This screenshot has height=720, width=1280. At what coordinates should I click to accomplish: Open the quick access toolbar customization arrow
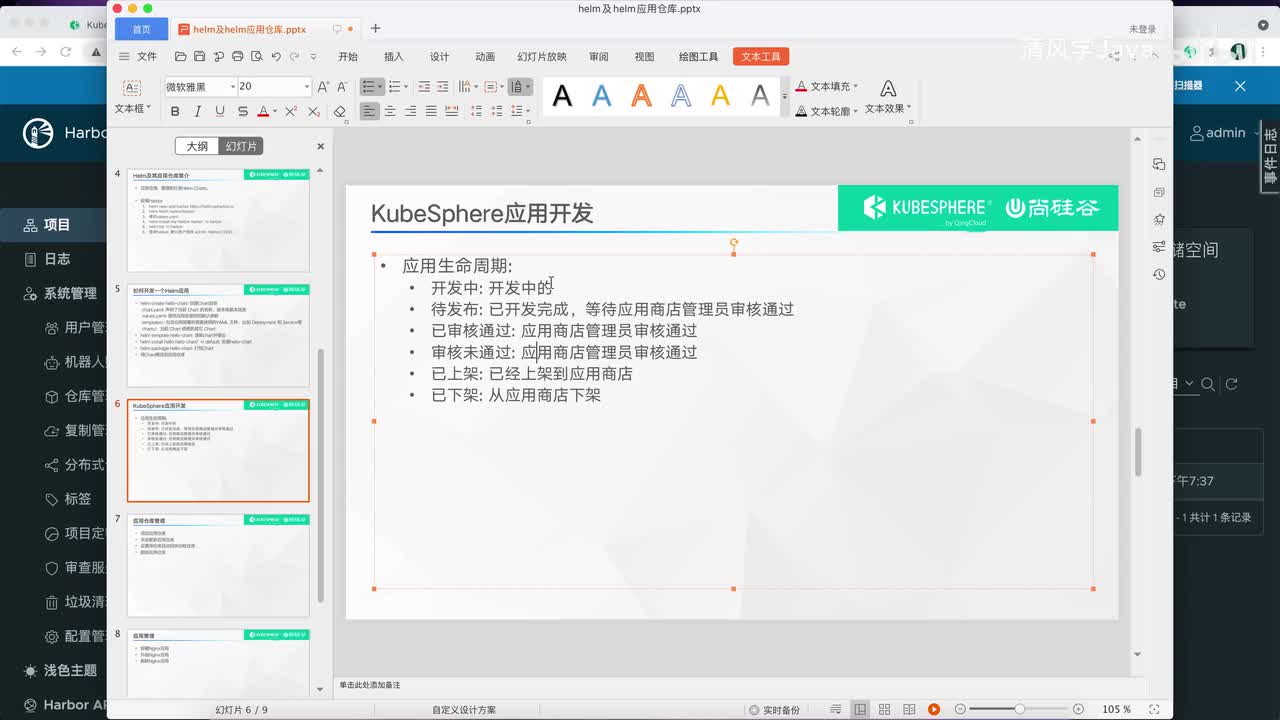pos(313,57)
